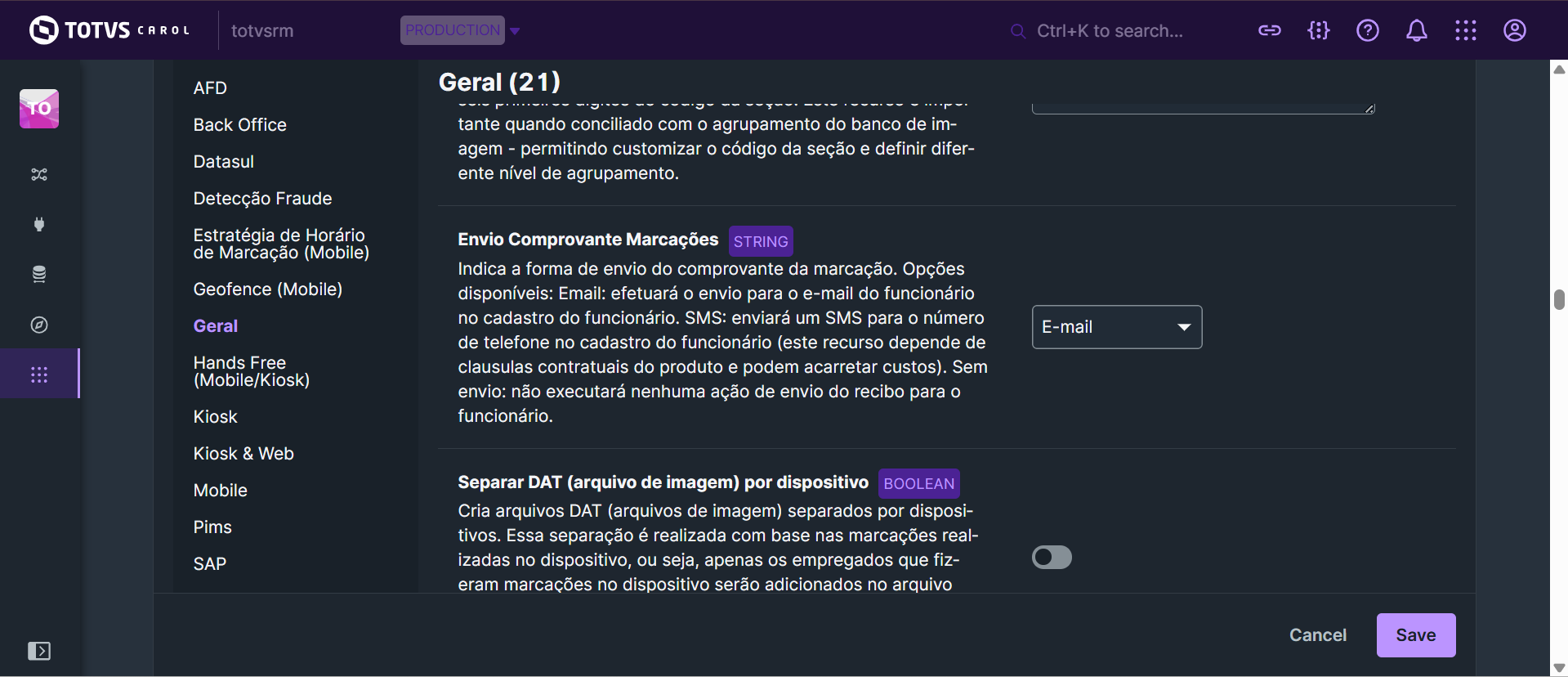1568x677 pixels.
Task: Open the Kiosk & Web category
Action: tap(243, 454)
